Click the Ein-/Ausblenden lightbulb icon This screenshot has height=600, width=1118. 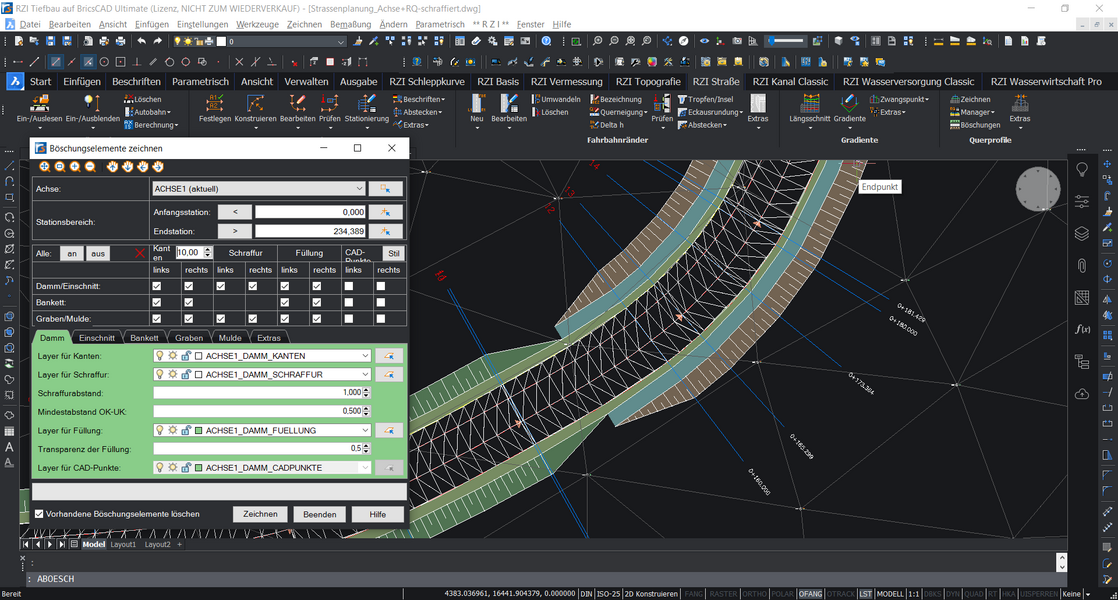coord(92,104)
